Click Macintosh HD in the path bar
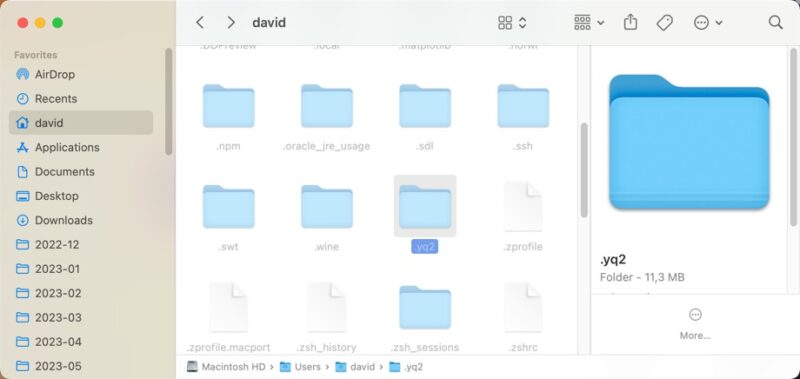 click(x=228, y=367)
